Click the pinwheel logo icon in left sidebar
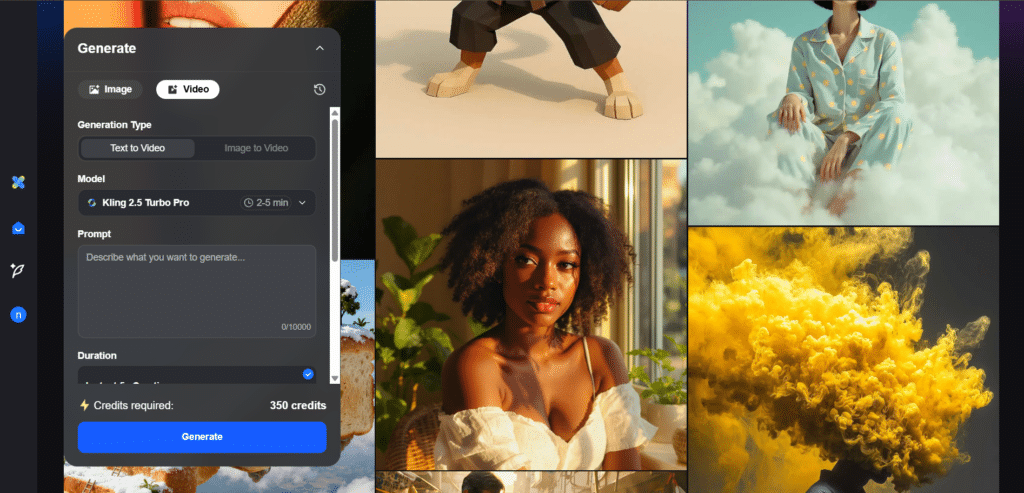This screenshot has height=493, width=1024. [18, 182]
